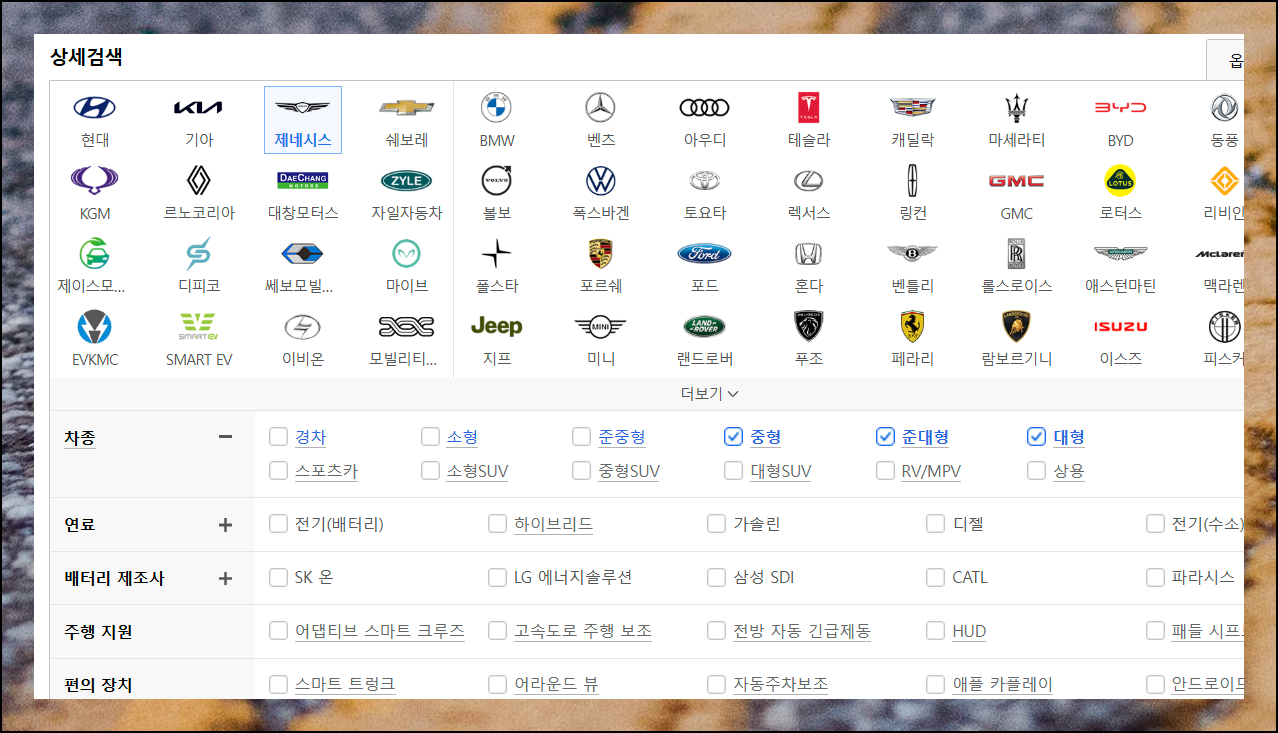This screenshot has width=1278, height=733.
Task: Choose the Isuzu (이스즈) brand logo
Action: pyautogui.click(x=1121, y=326)
